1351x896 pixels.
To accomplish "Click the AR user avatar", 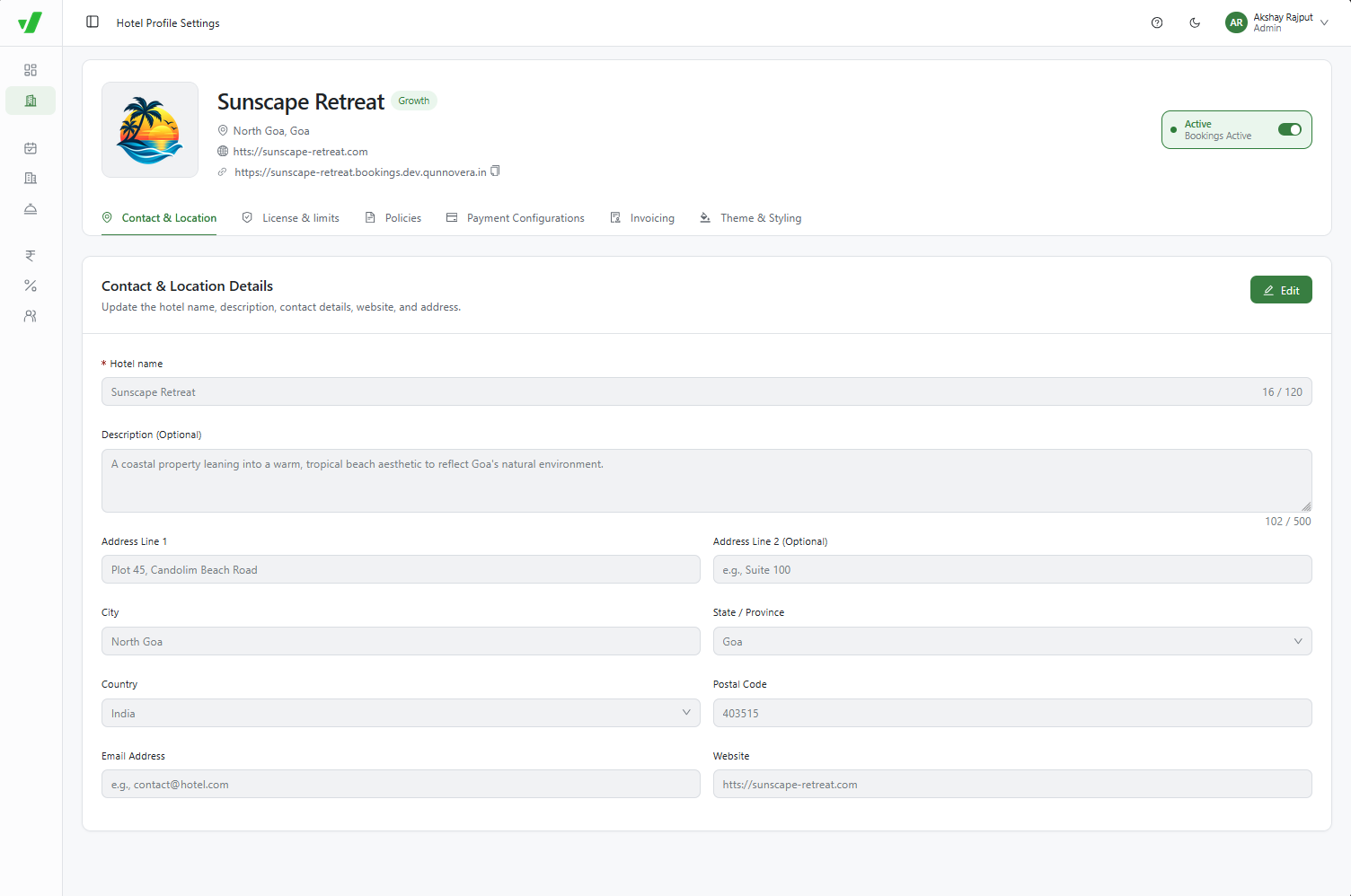I will pos(1237,22).
